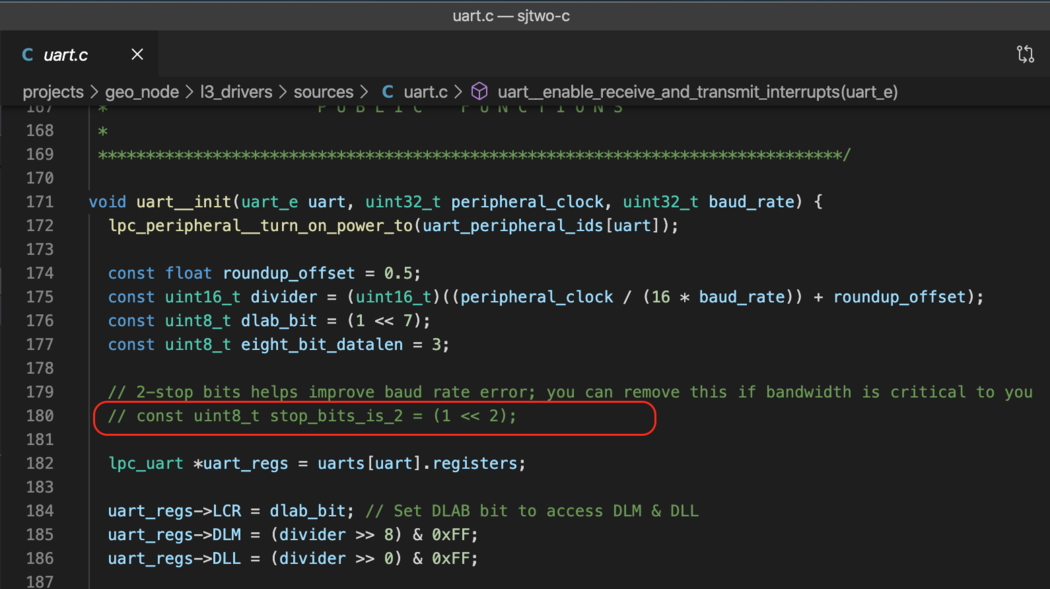The height and width of the screenshot is (589, 1050).
Task: Click the 2-stop bits comment line
Action: click(x=571, y=392)
